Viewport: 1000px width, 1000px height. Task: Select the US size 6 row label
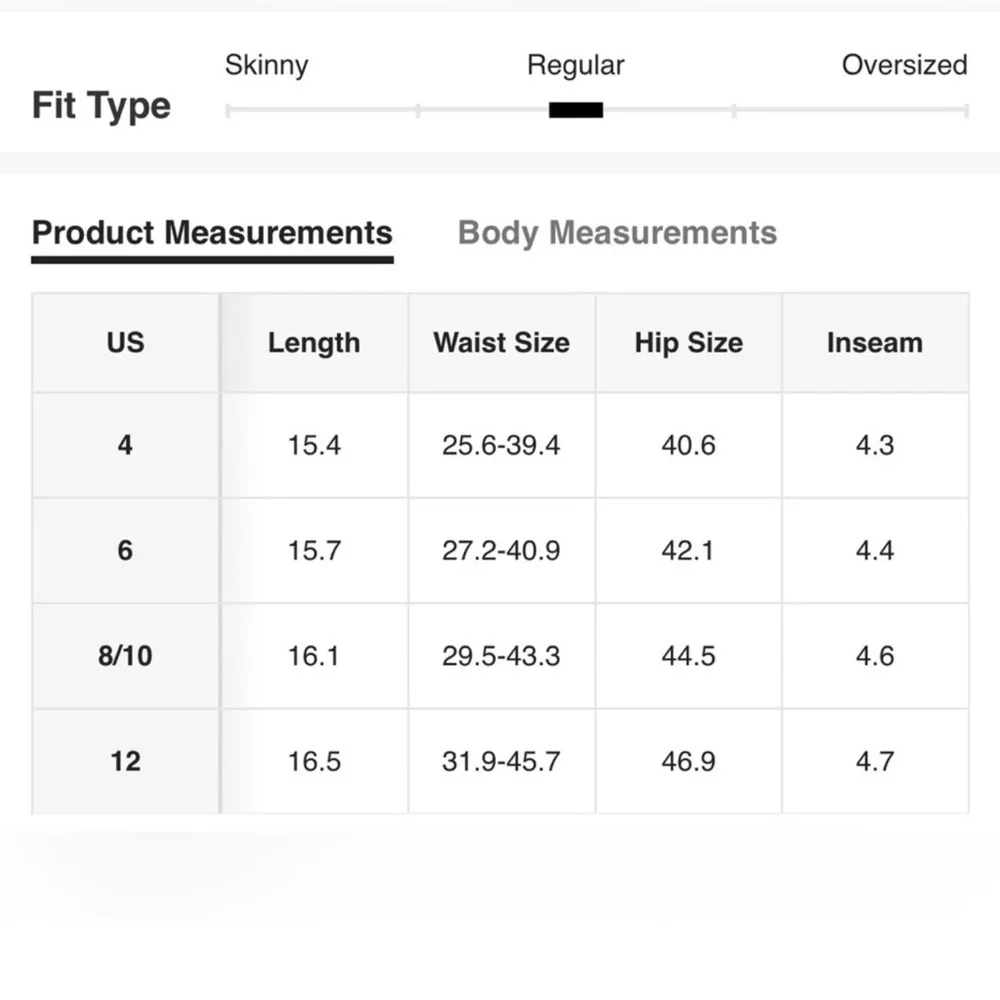click(x=126, y=550)
